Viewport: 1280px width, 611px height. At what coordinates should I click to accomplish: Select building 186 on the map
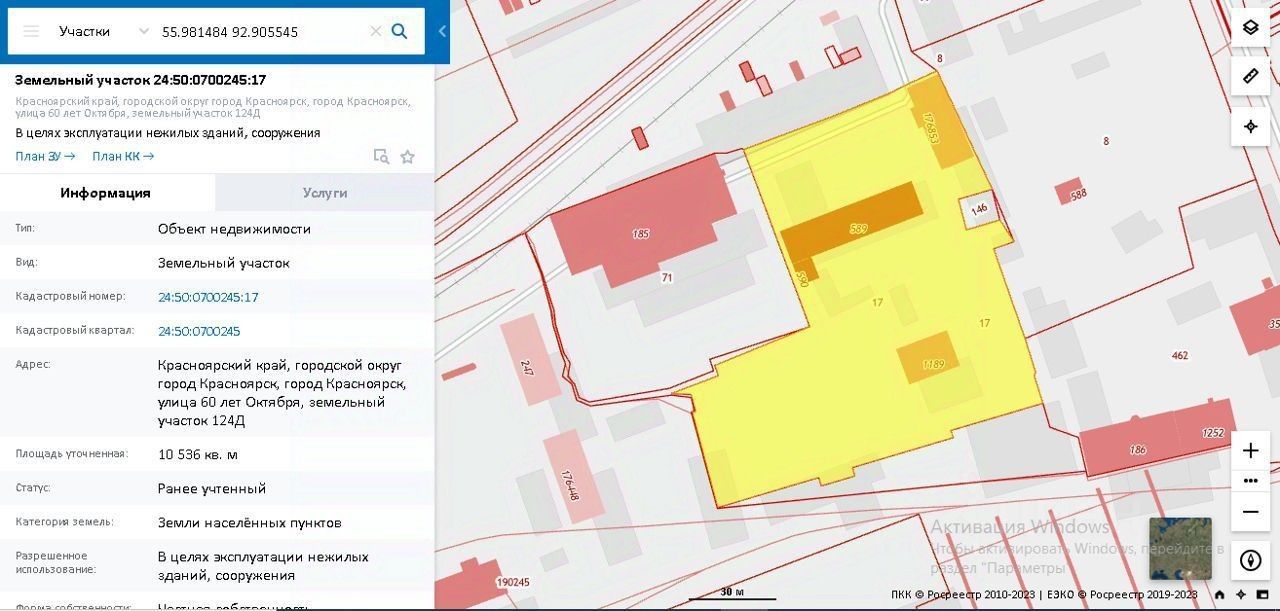tap(1138, 450)
